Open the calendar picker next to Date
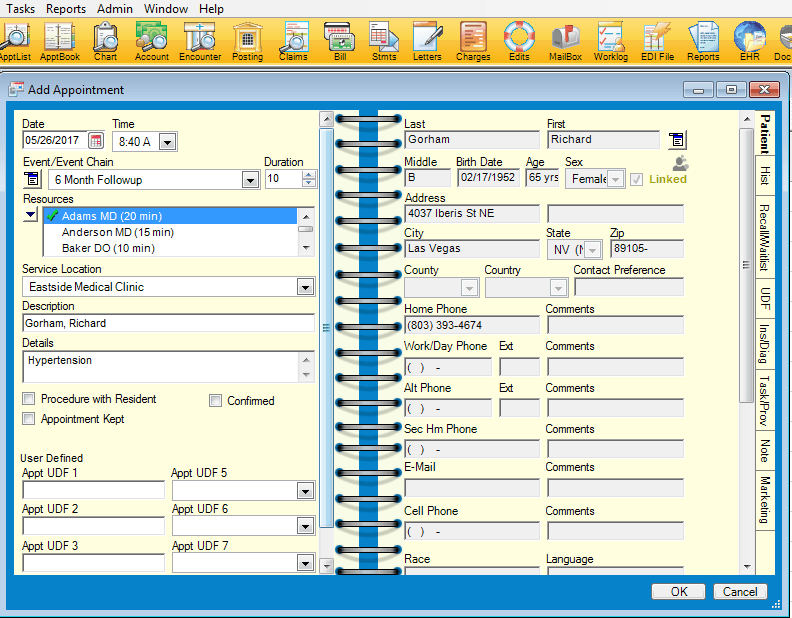Image resolution: width=792 pixels, height=618 pixels. pos(95,140)
